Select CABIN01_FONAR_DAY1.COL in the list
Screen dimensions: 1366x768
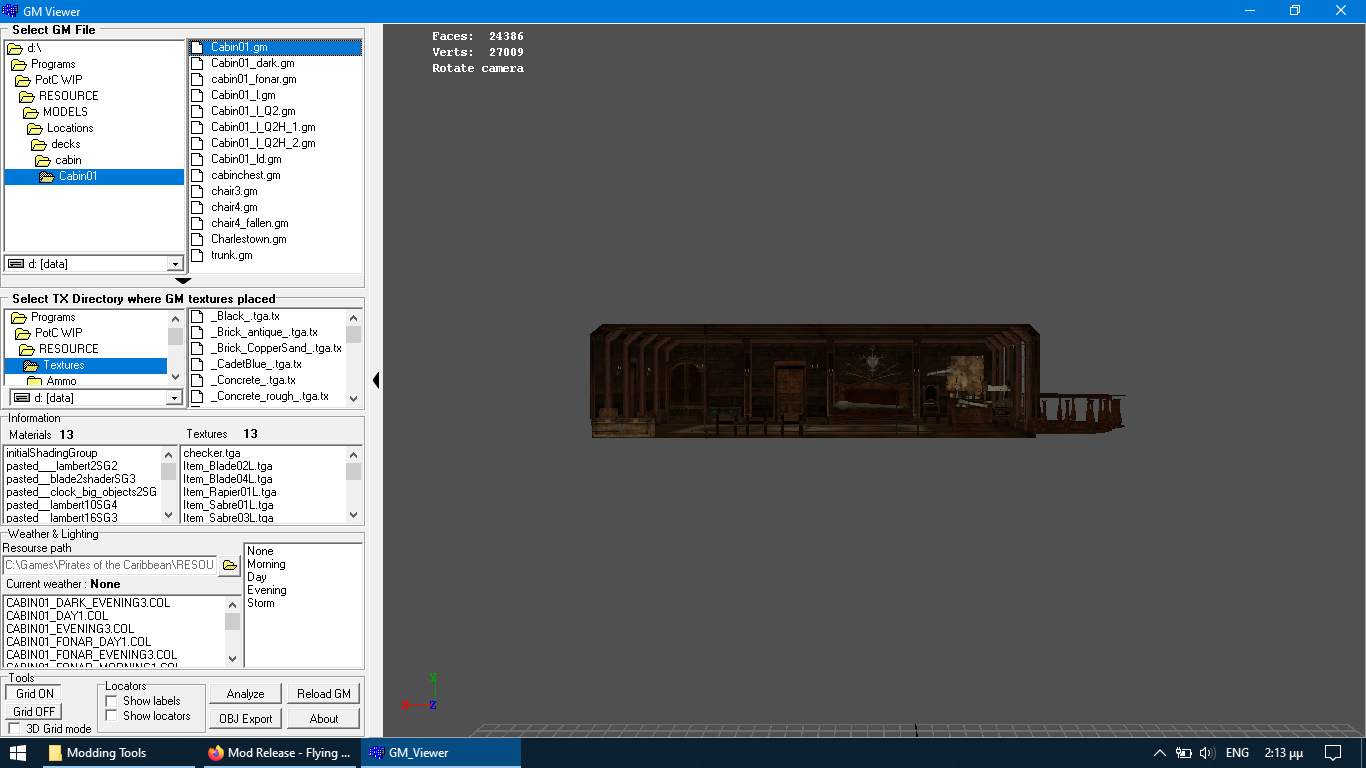click(x=79, y=642)
